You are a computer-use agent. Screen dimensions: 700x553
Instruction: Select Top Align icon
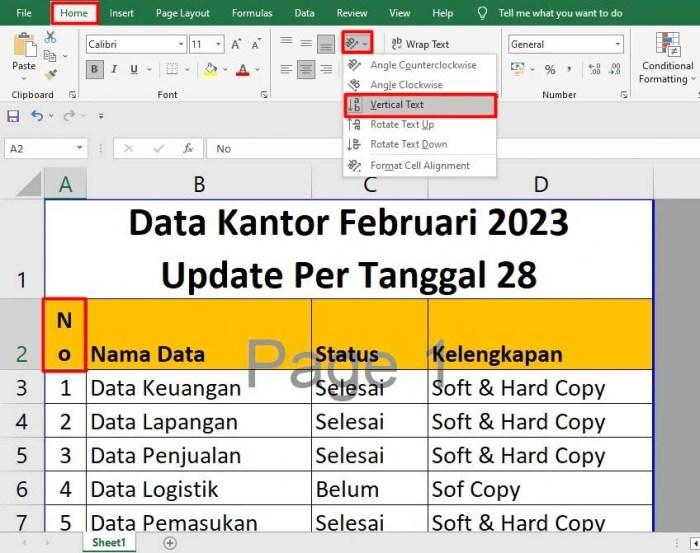click(286, 43)
